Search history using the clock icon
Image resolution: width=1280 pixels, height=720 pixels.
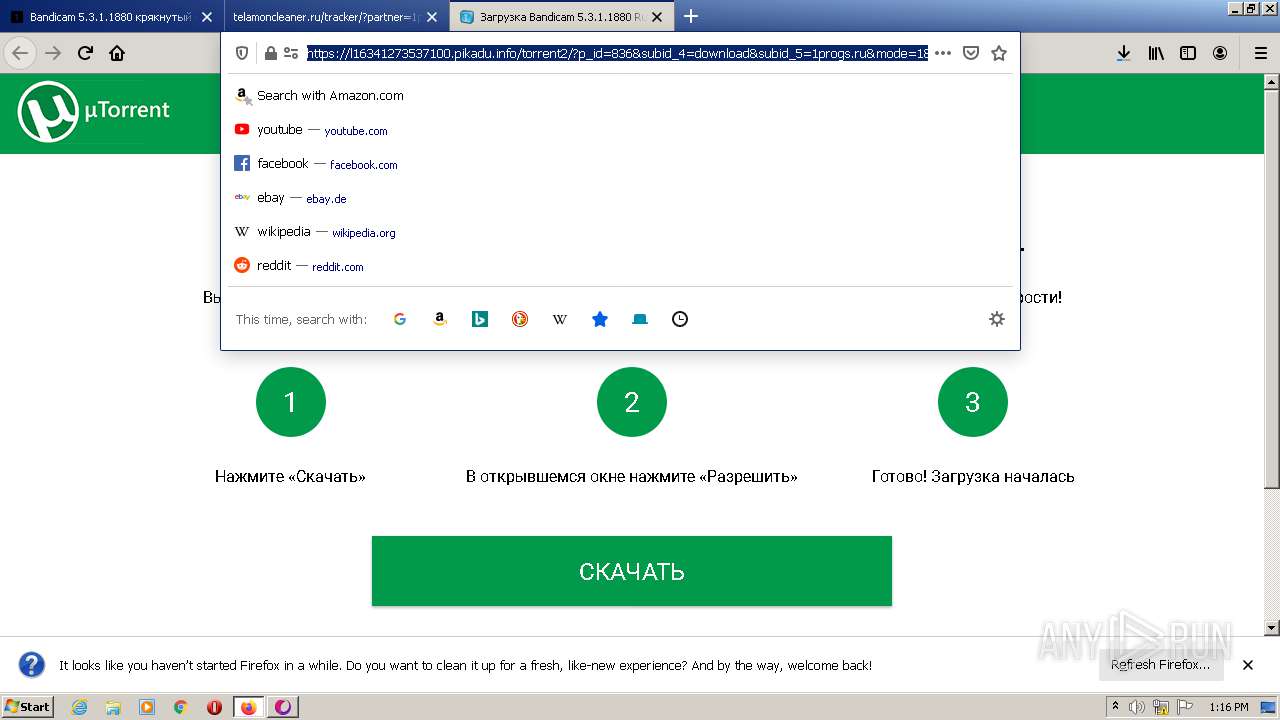click(680, 319)
